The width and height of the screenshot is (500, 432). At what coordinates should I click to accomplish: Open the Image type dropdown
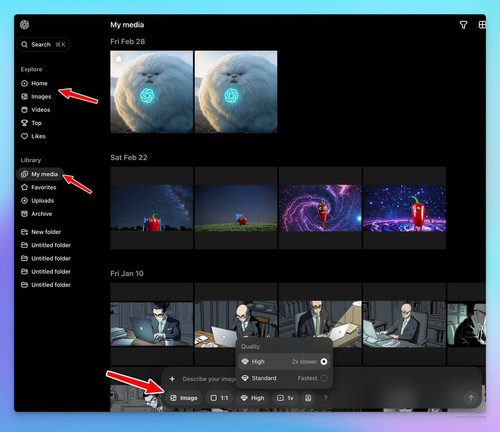pos(184,398)
